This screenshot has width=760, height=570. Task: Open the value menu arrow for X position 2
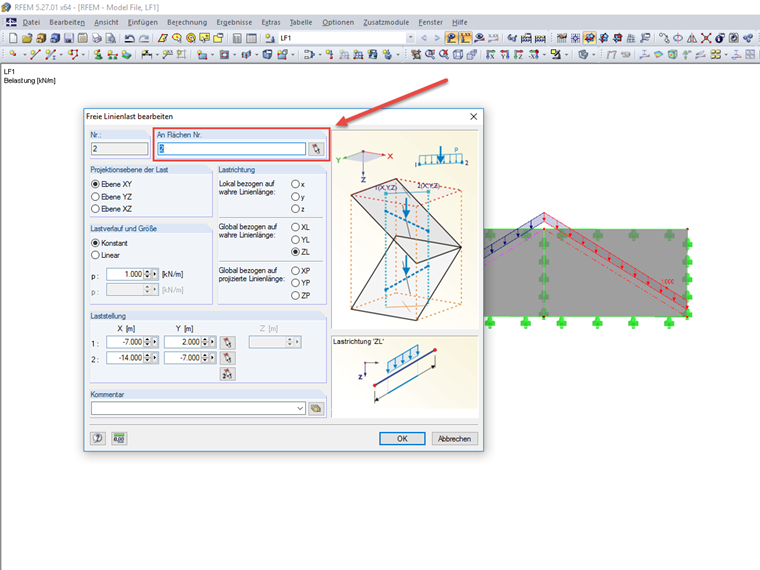(x=155, y=358)
